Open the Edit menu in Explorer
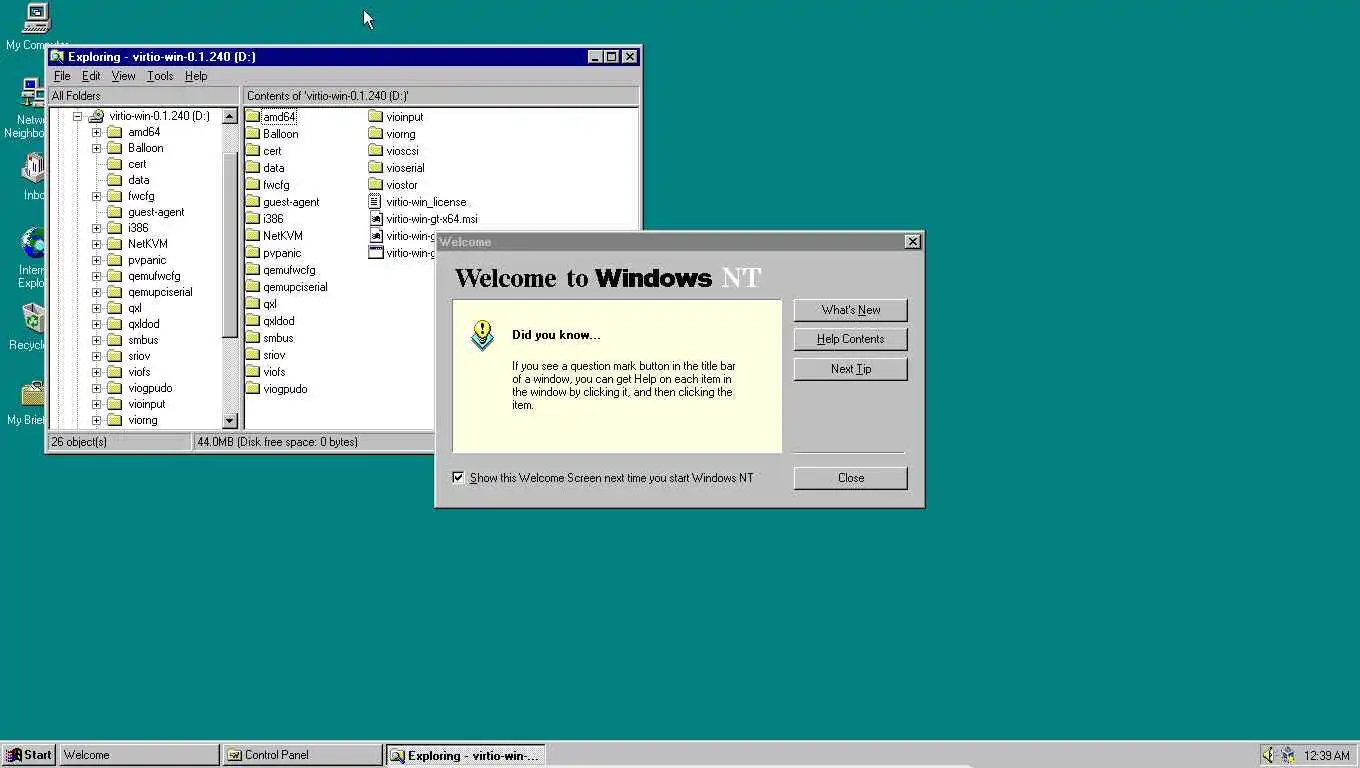Viewport: 1360px width, 768px height. pyautogui.click(x=91, y=76)
